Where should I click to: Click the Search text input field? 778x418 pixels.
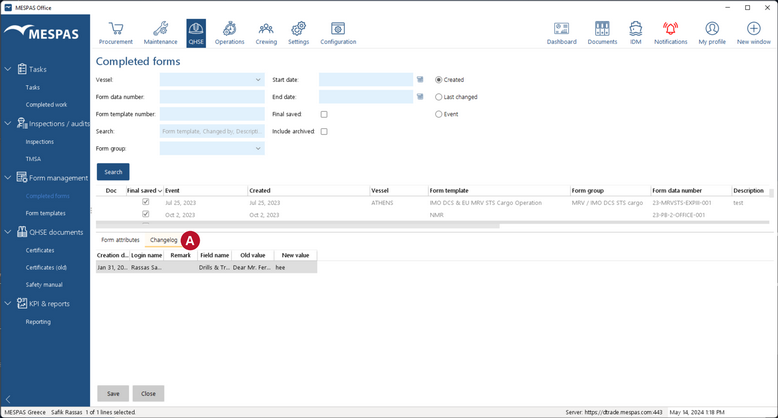pyautogui.click(x=212, y=132)
